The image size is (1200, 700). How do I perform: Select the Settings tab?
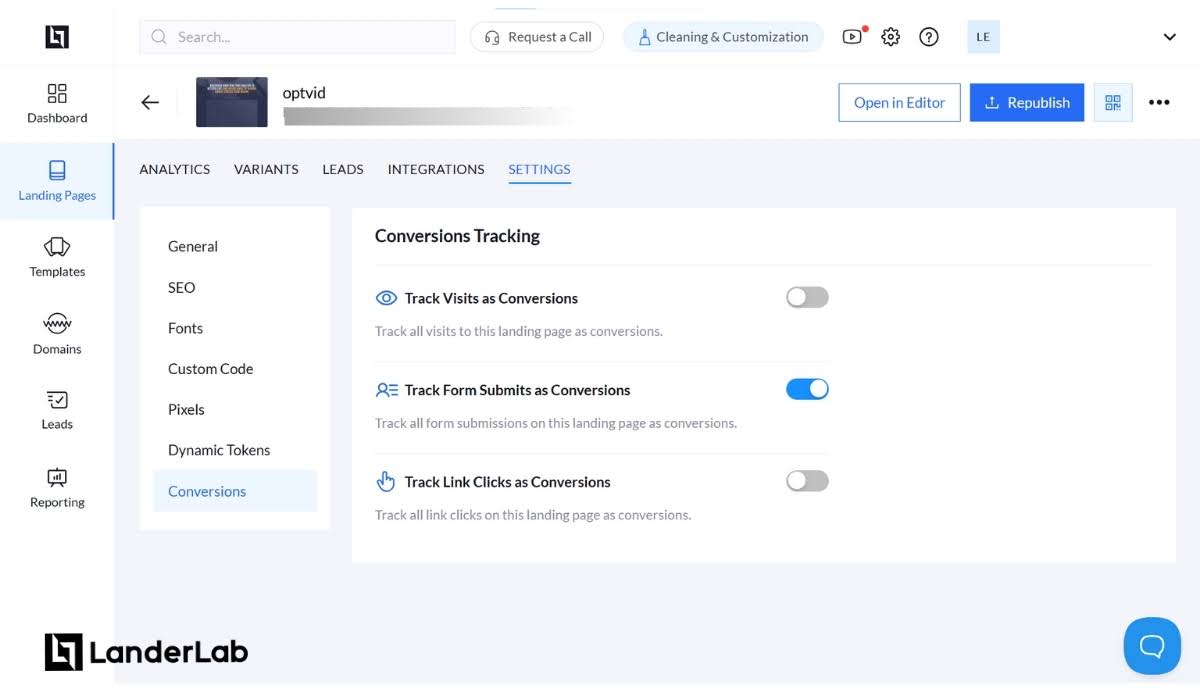pyautogui.click(x=539, y=169)
